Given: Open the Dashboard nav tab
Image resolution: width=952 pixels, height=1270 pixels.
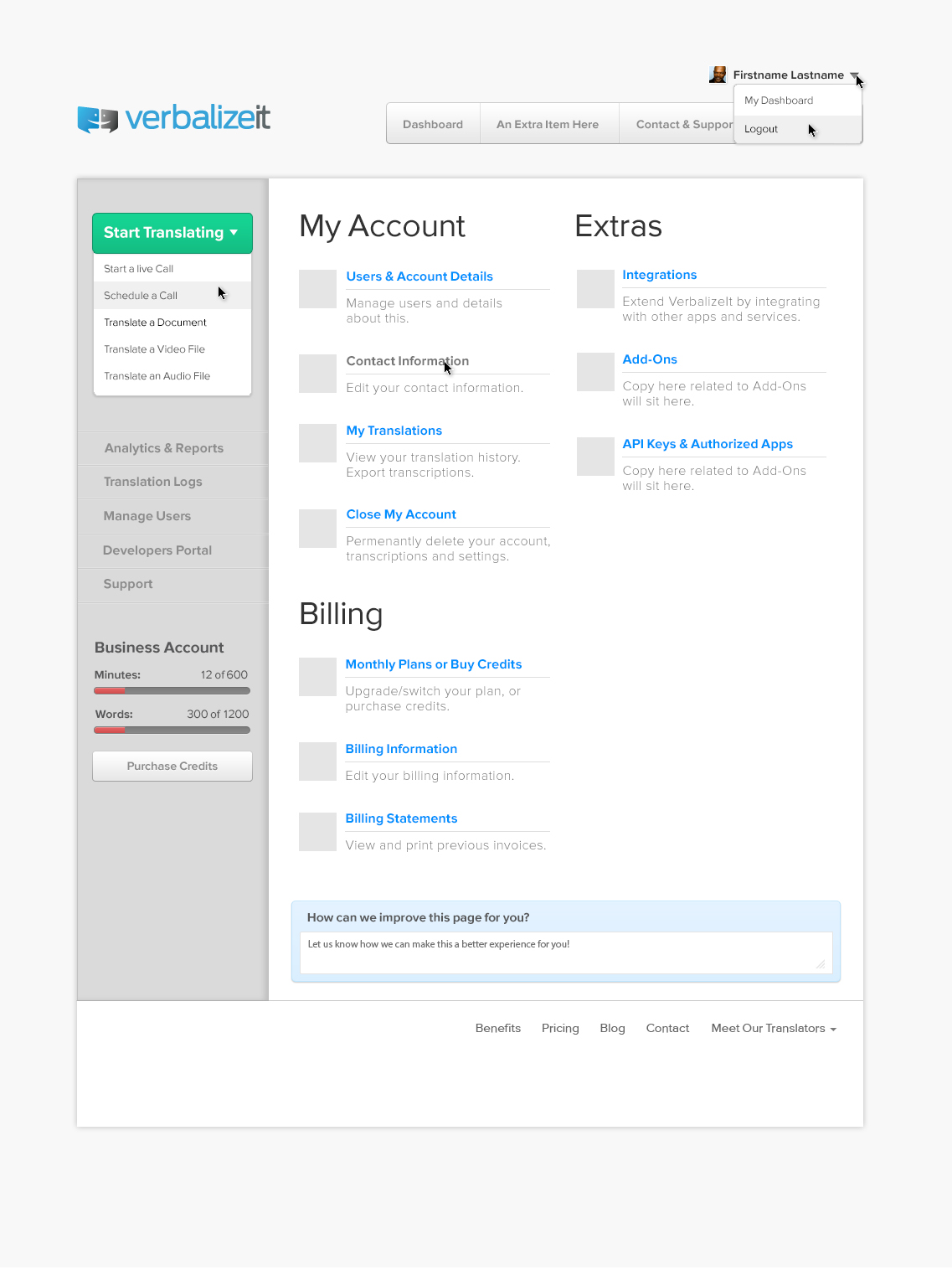Looking at the screenshot, I should (433, 124).
